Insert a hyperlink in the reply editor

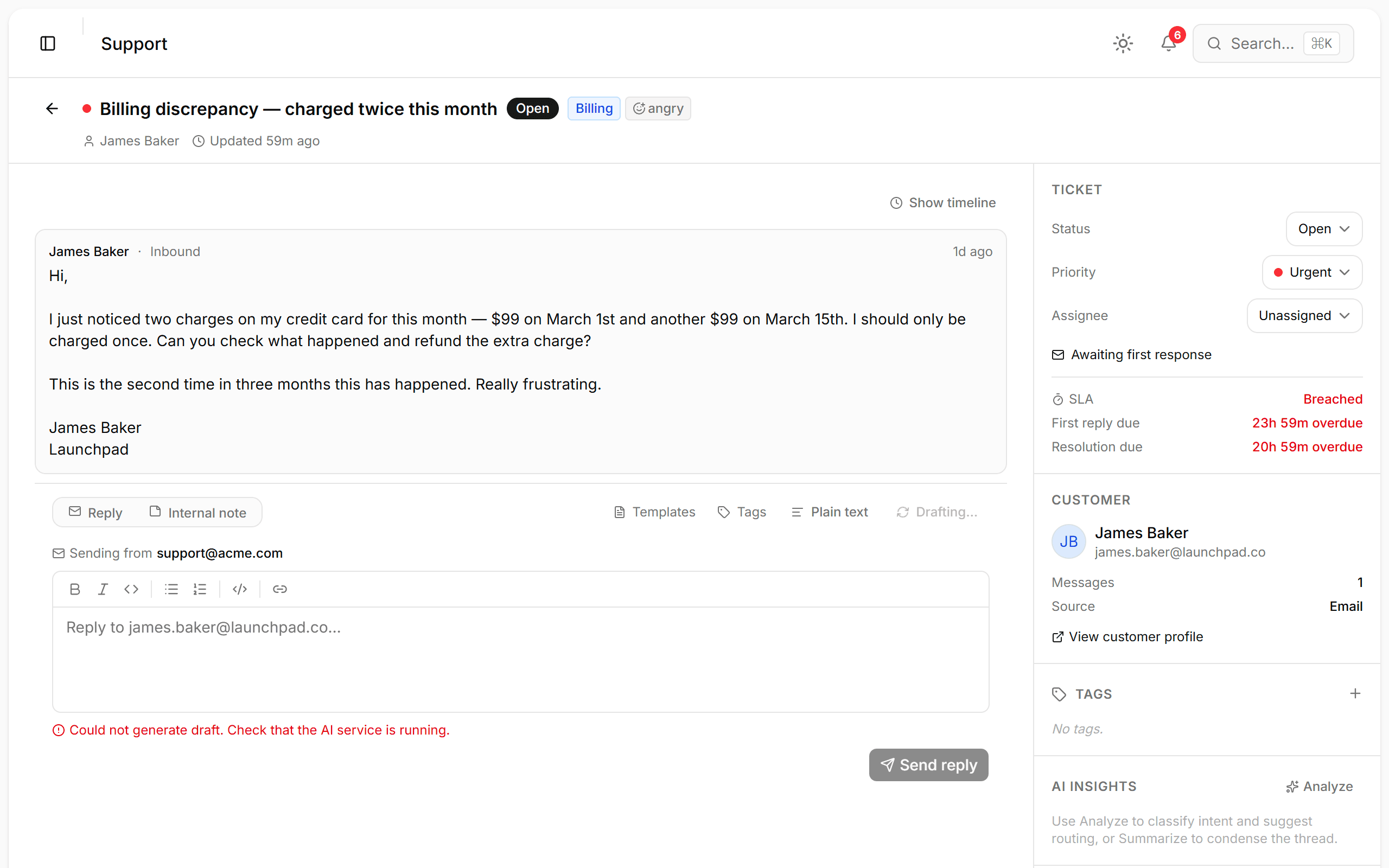coord(280,589)
